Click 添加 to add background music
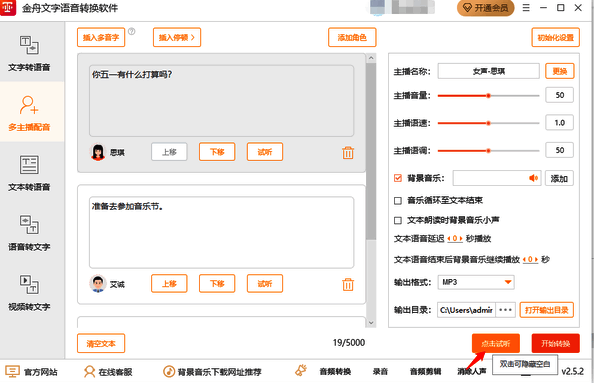 (x=560, y=178)
